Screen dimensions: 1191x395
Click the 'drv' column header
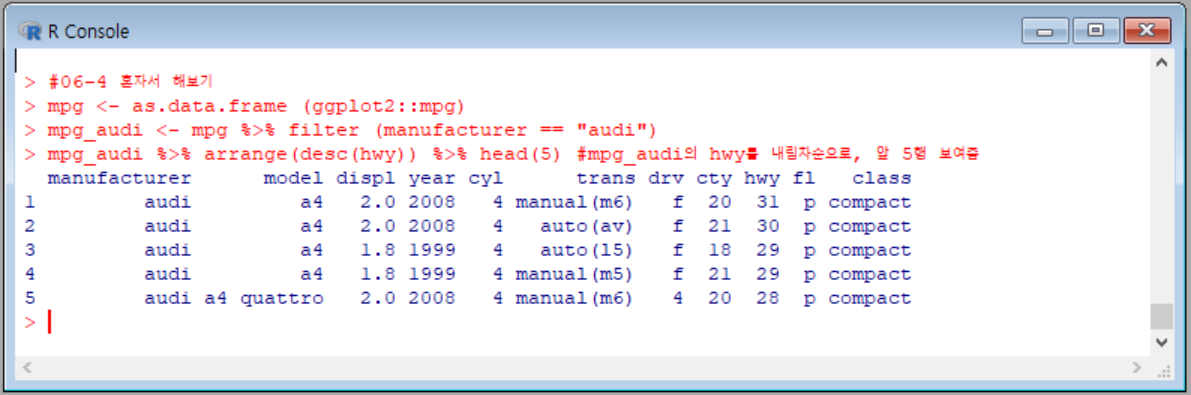tap(666, 179)
